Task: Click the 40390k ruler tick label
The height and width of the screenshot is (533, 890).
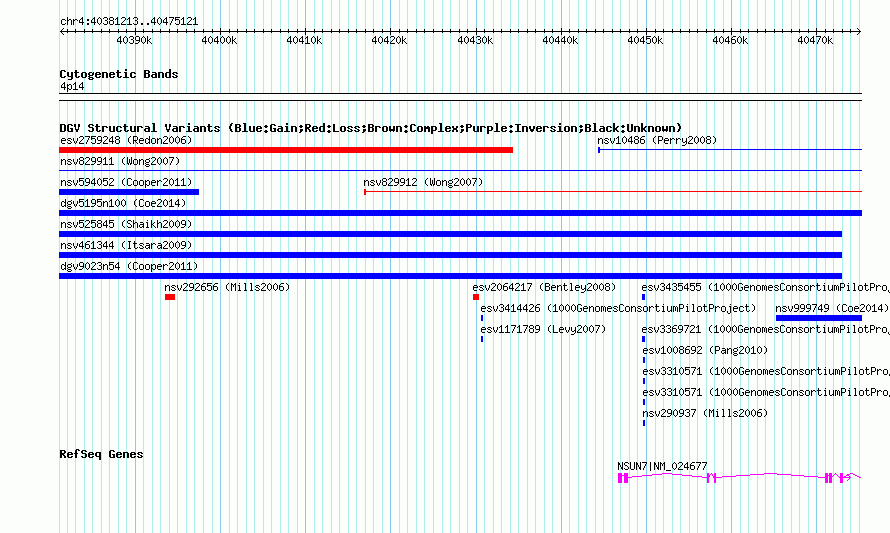Action: click(x=134, y=40)
